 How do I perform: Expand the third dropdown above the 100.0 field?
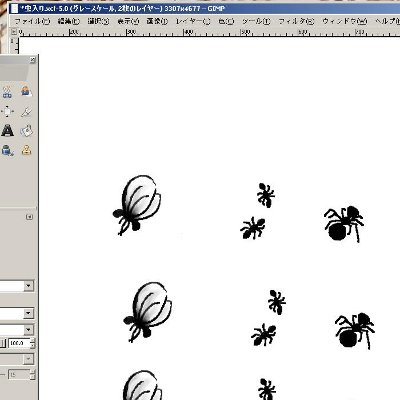[28, 330]
